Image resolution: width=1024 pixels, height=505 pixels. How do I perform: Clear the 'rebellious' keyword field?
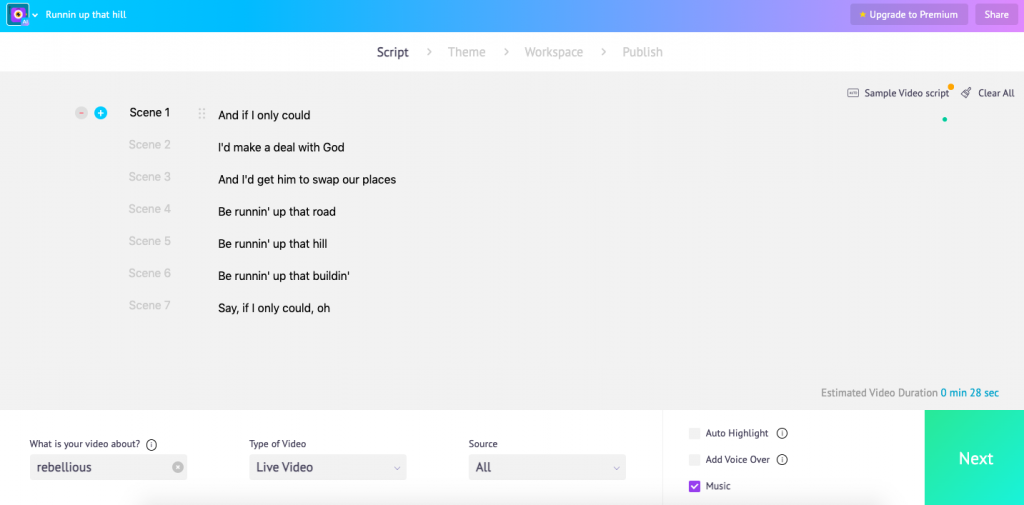pos(178,467)
